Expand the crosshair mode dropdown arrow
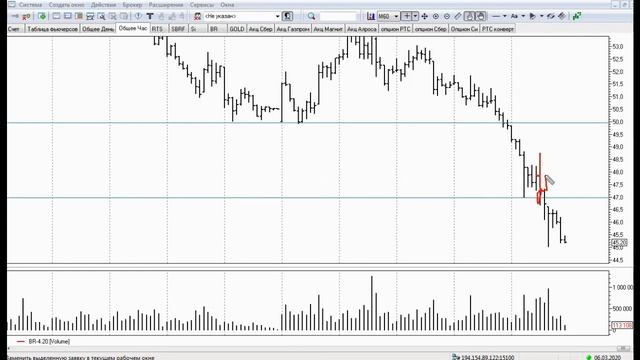 coord(415,16)
